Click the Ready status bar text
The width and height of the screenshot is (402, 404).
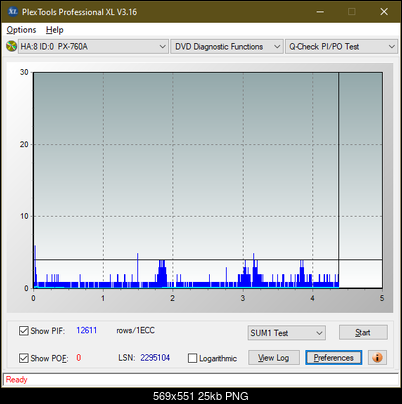tap(17, 379)
